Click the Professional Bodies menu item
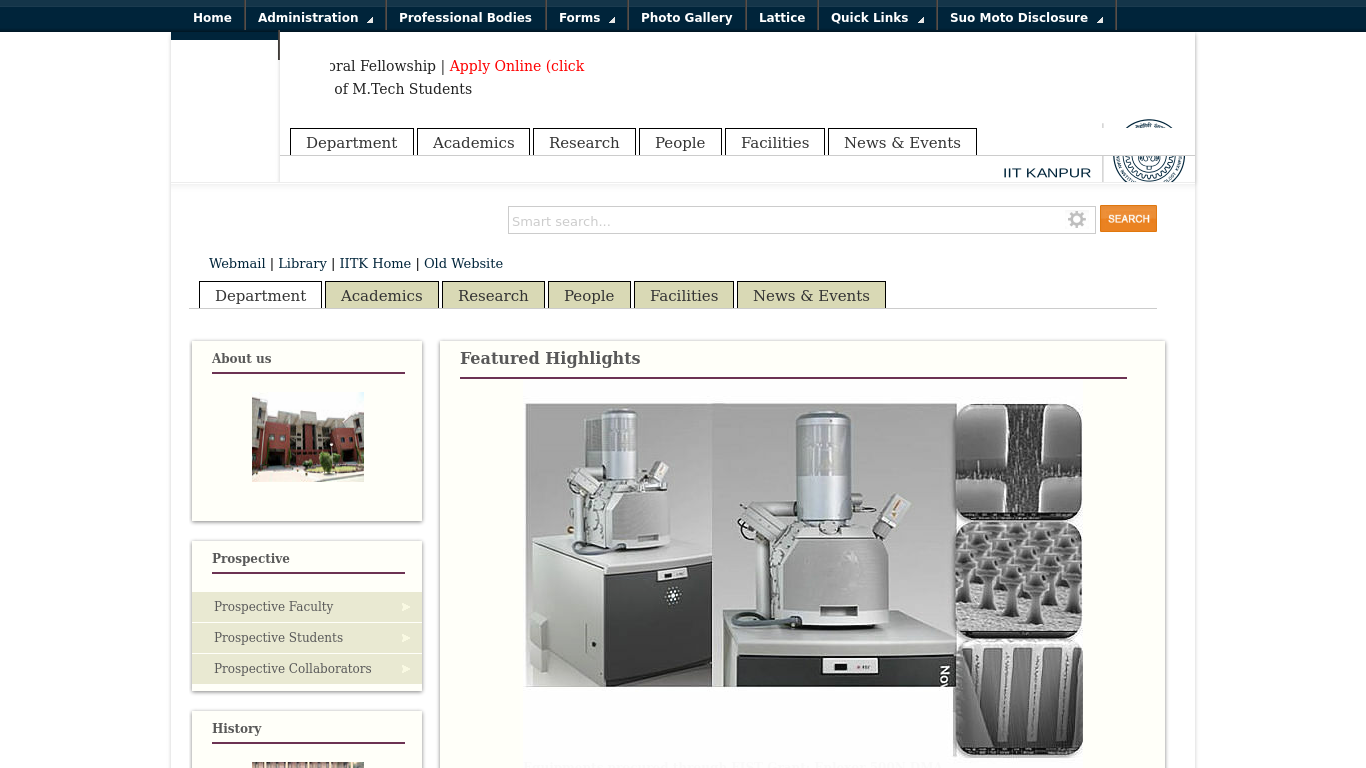This screenshot has width=1366, height=768. 465,17
